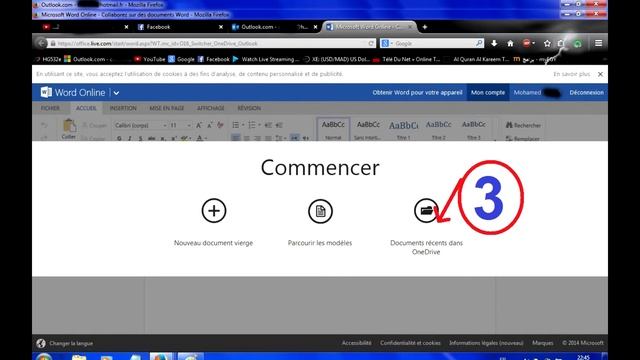Viewport: 640px width, 360px height.
Task: Click the numbered list icon
Action: 253,125
